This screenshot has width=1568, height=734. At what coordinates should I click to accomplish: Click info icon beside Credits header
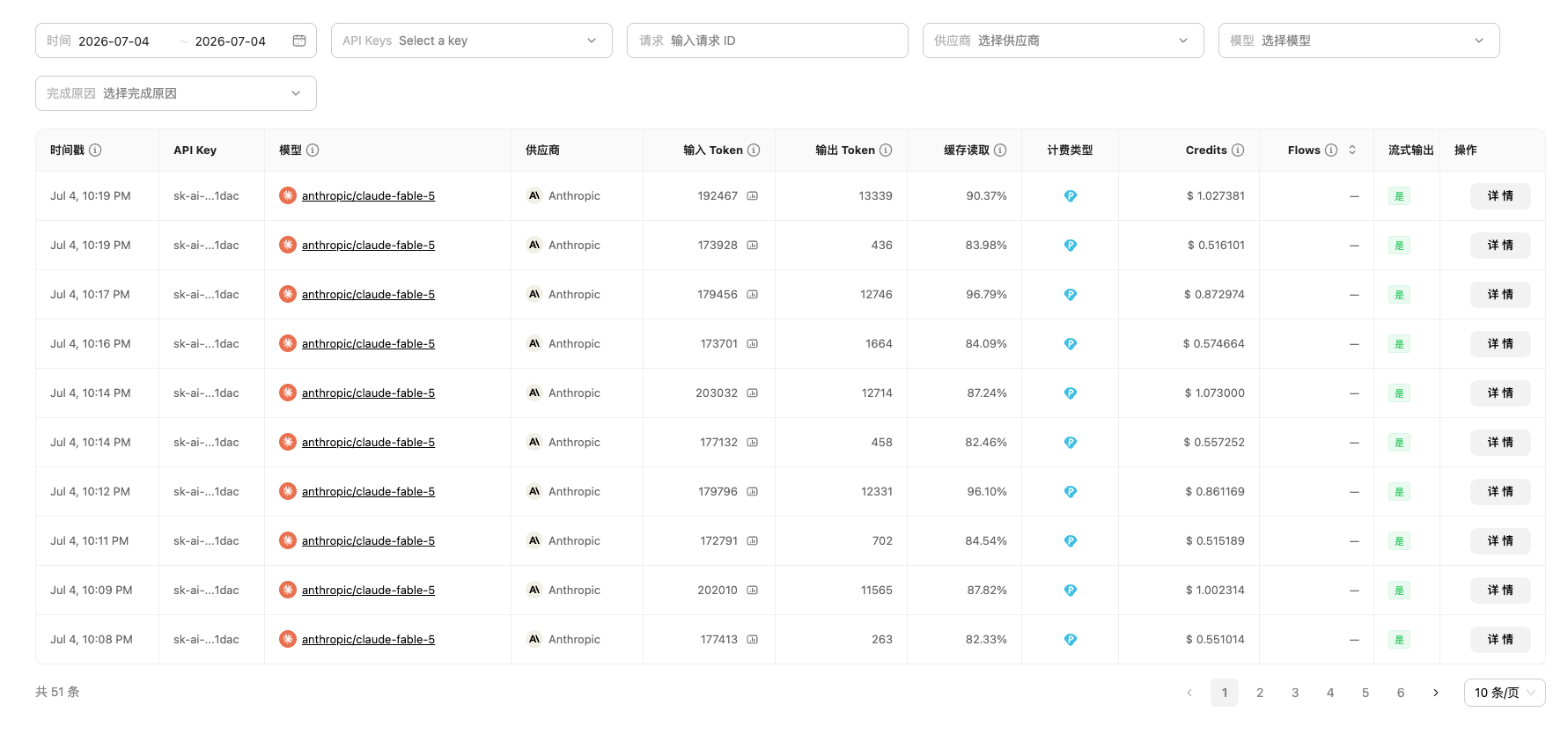[1238, 150]
